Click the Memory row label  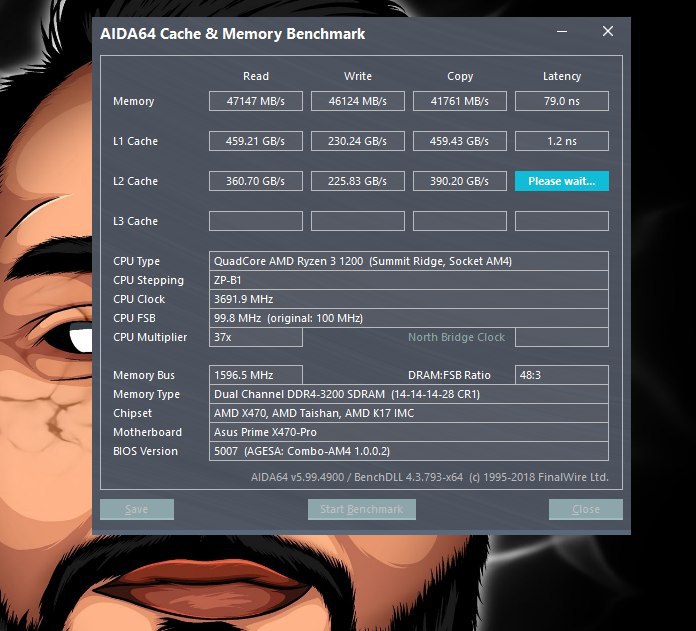134,101
